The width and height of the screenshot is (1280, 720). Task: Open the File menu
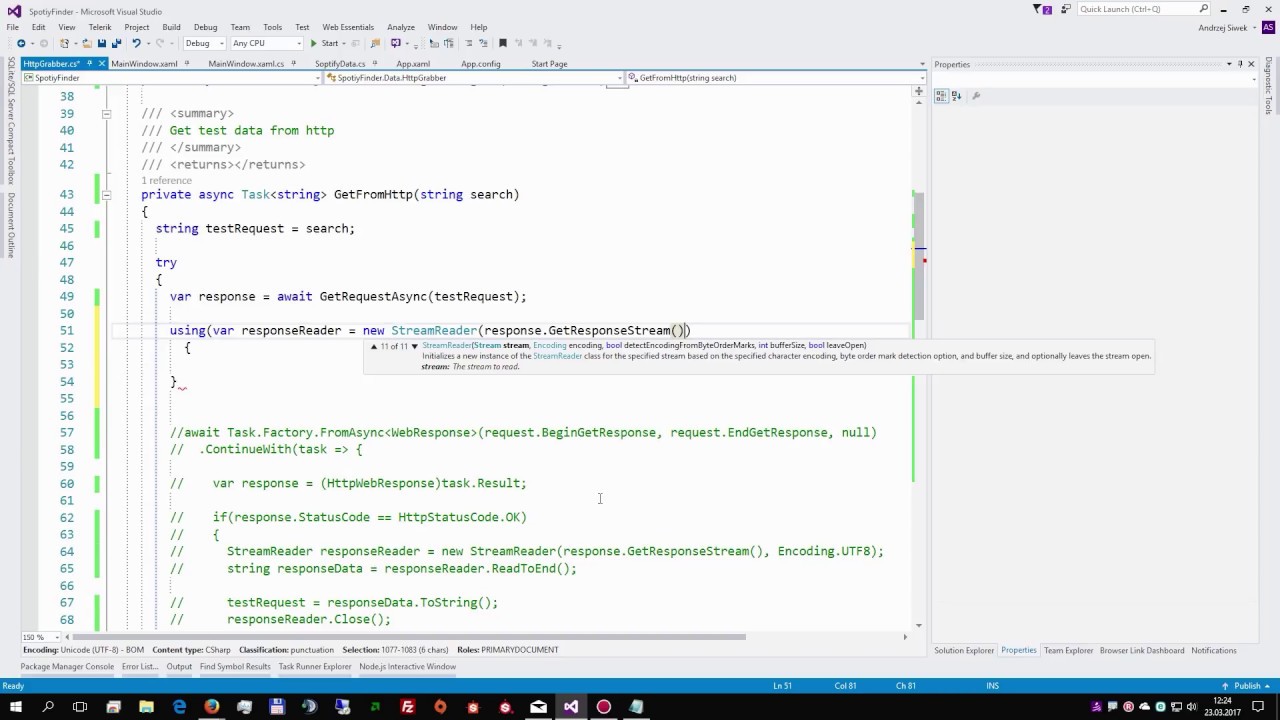click(x=13, y=27)
